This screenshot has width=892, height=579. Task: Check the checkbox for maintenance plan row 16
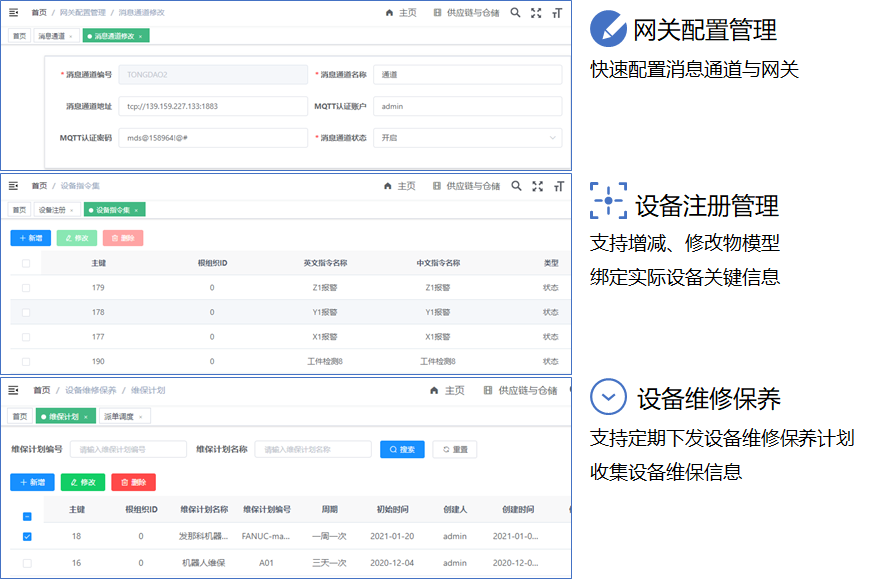[27, 563]
